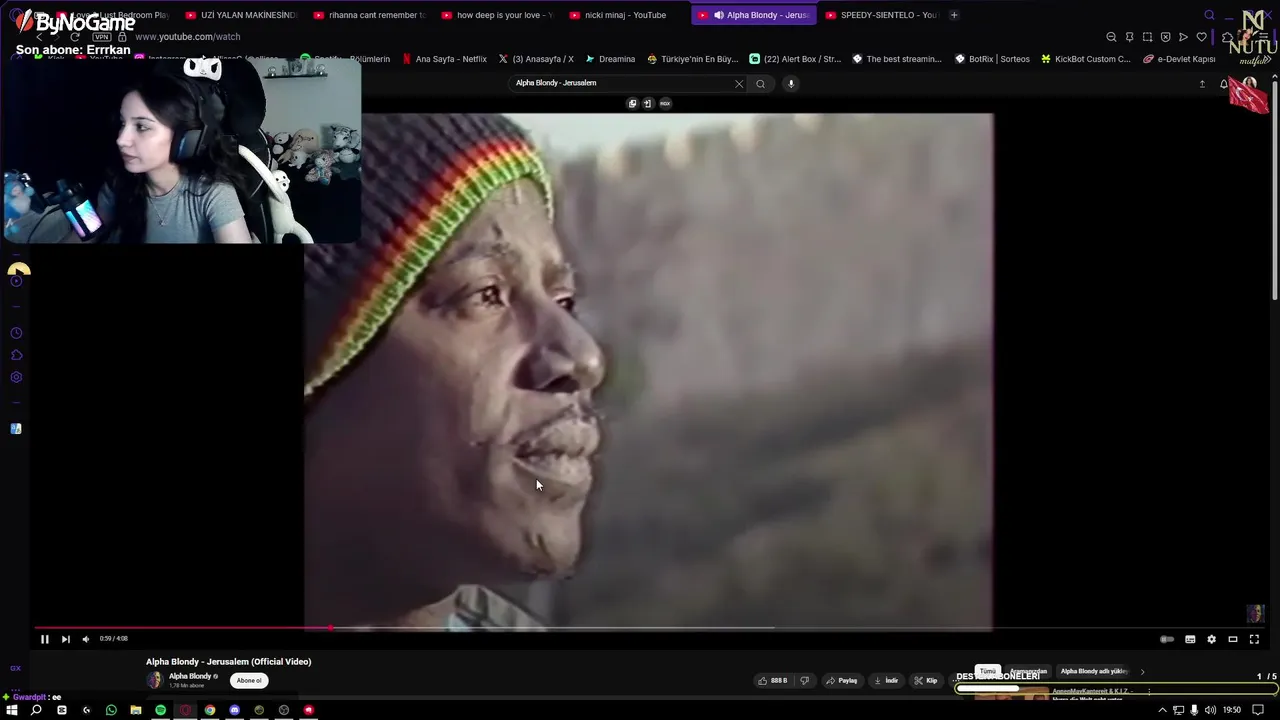Click the İndir download button
The width and height of the screenshot is (1280, 720).
tap(886, 680)
